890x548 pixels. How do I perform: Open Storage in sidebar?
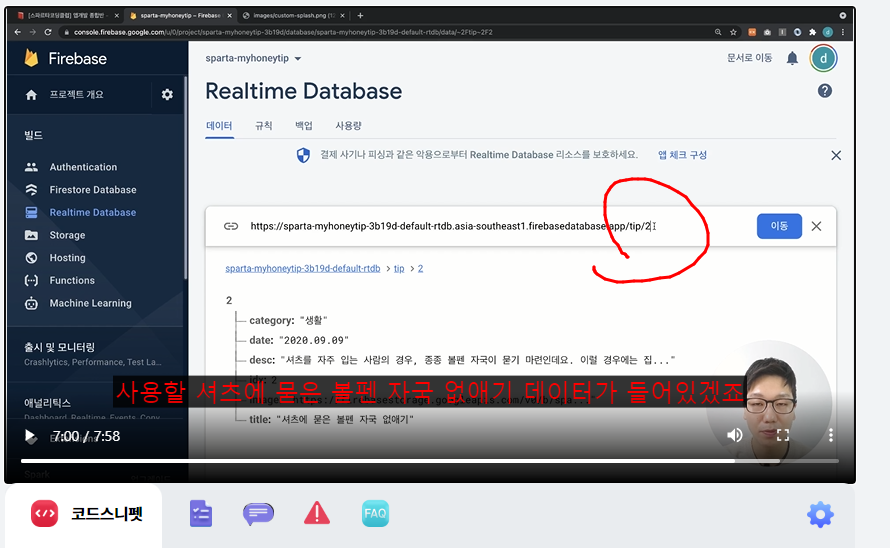pyautogui.click(x=67, y=235)
